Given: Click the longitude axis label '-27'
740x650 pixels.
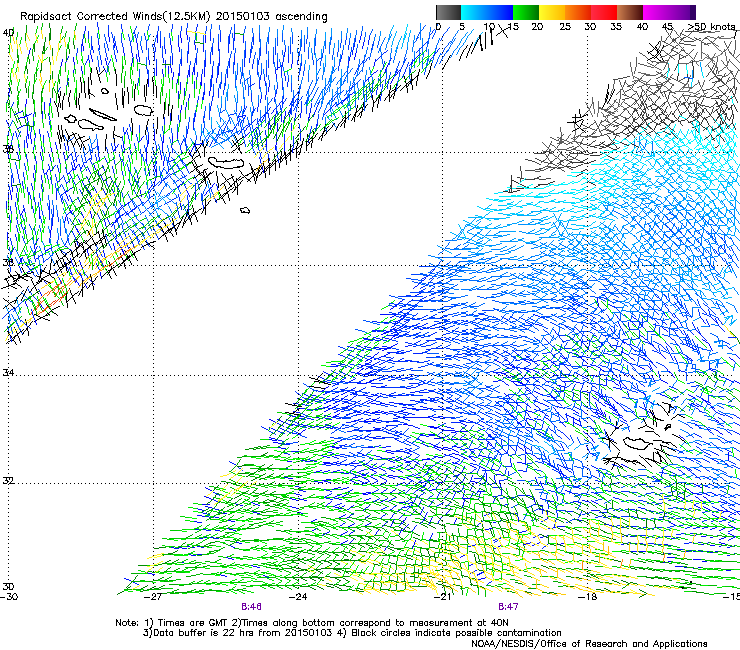Looking at the screenshot, I should [153, 597].
